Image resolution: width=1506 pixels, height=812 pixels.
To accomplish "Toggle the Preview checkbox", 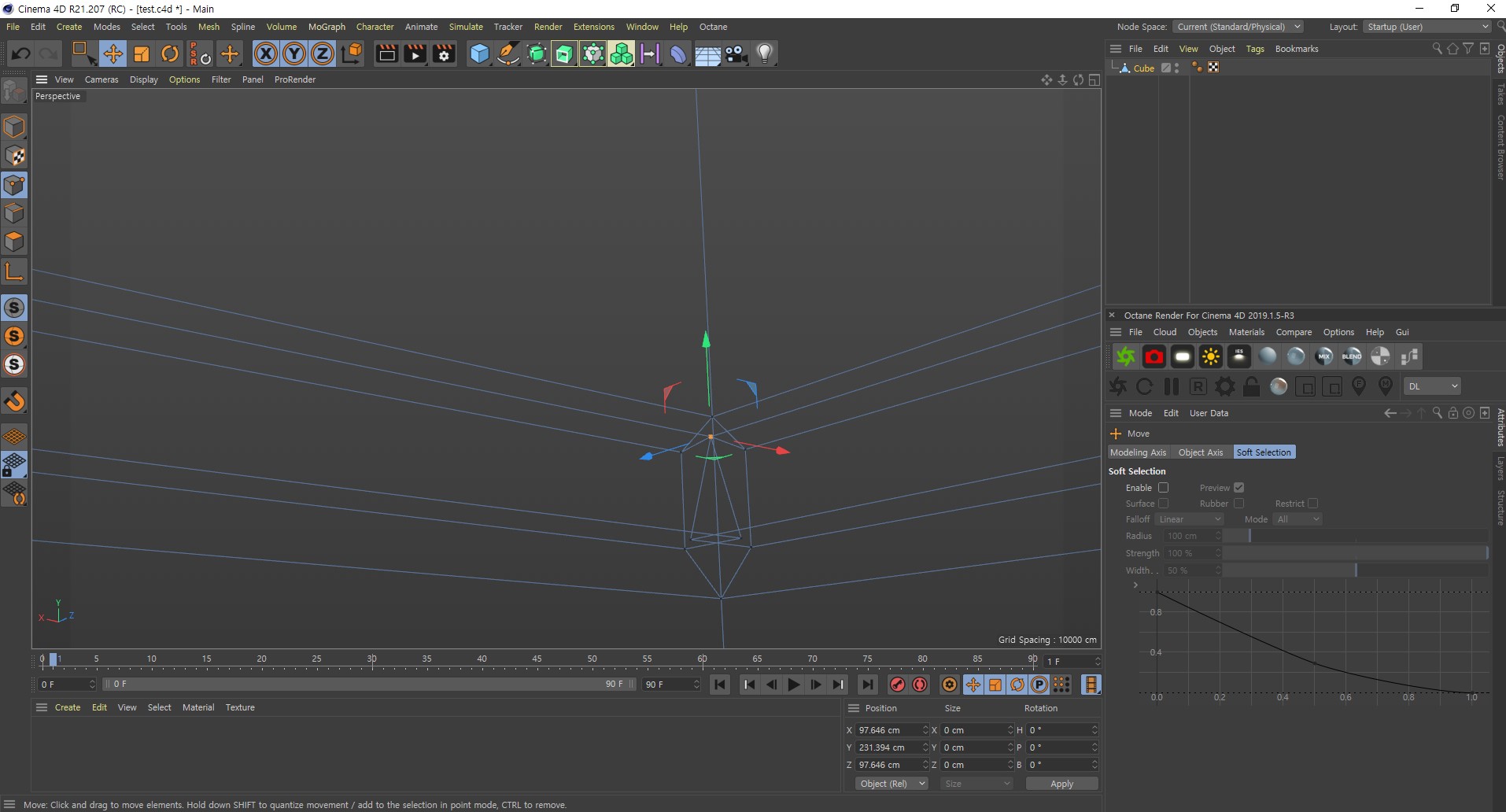I will click(x=1238, y=488).
